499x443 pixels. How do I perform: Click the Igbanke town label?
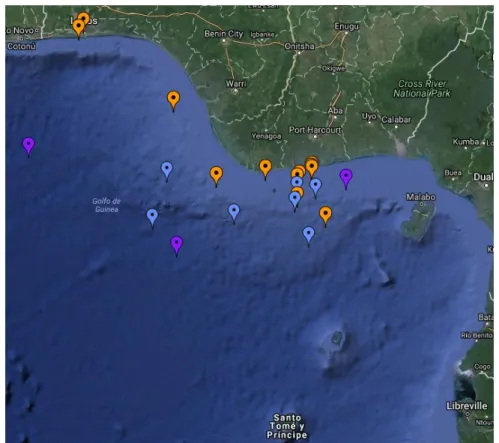point(262,34)
